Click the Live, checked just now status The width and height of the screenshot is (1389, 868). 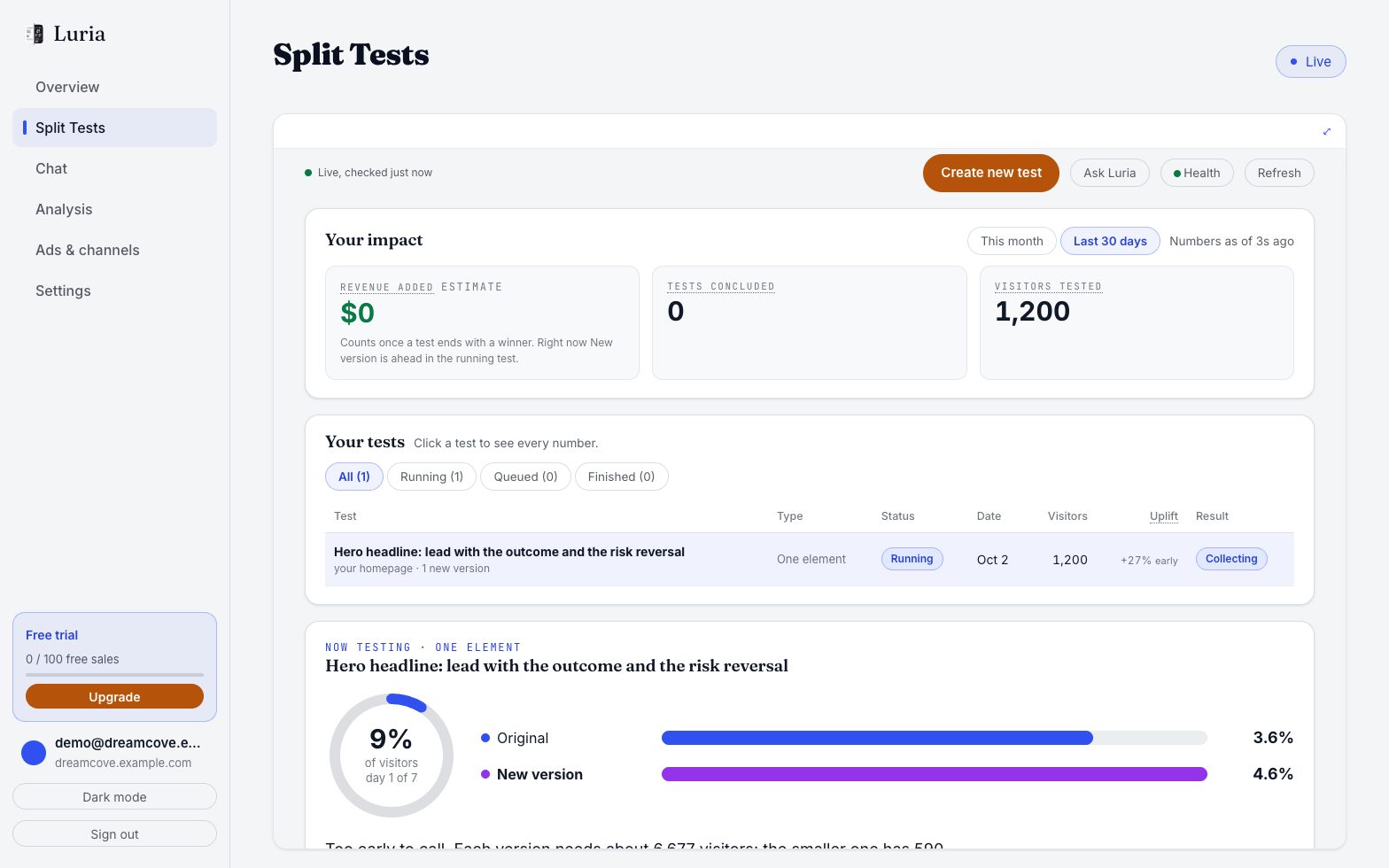coord(369,173)
